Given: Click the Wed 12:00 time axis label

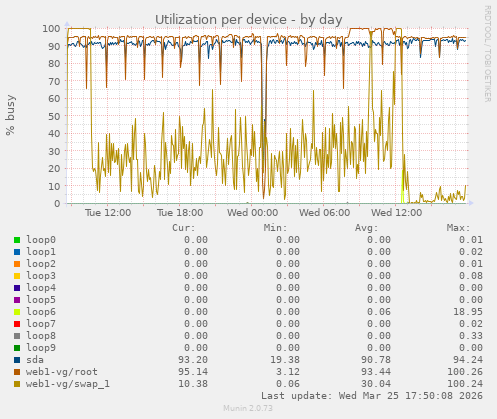Looking at the screenshot, I should pos(397,213).
